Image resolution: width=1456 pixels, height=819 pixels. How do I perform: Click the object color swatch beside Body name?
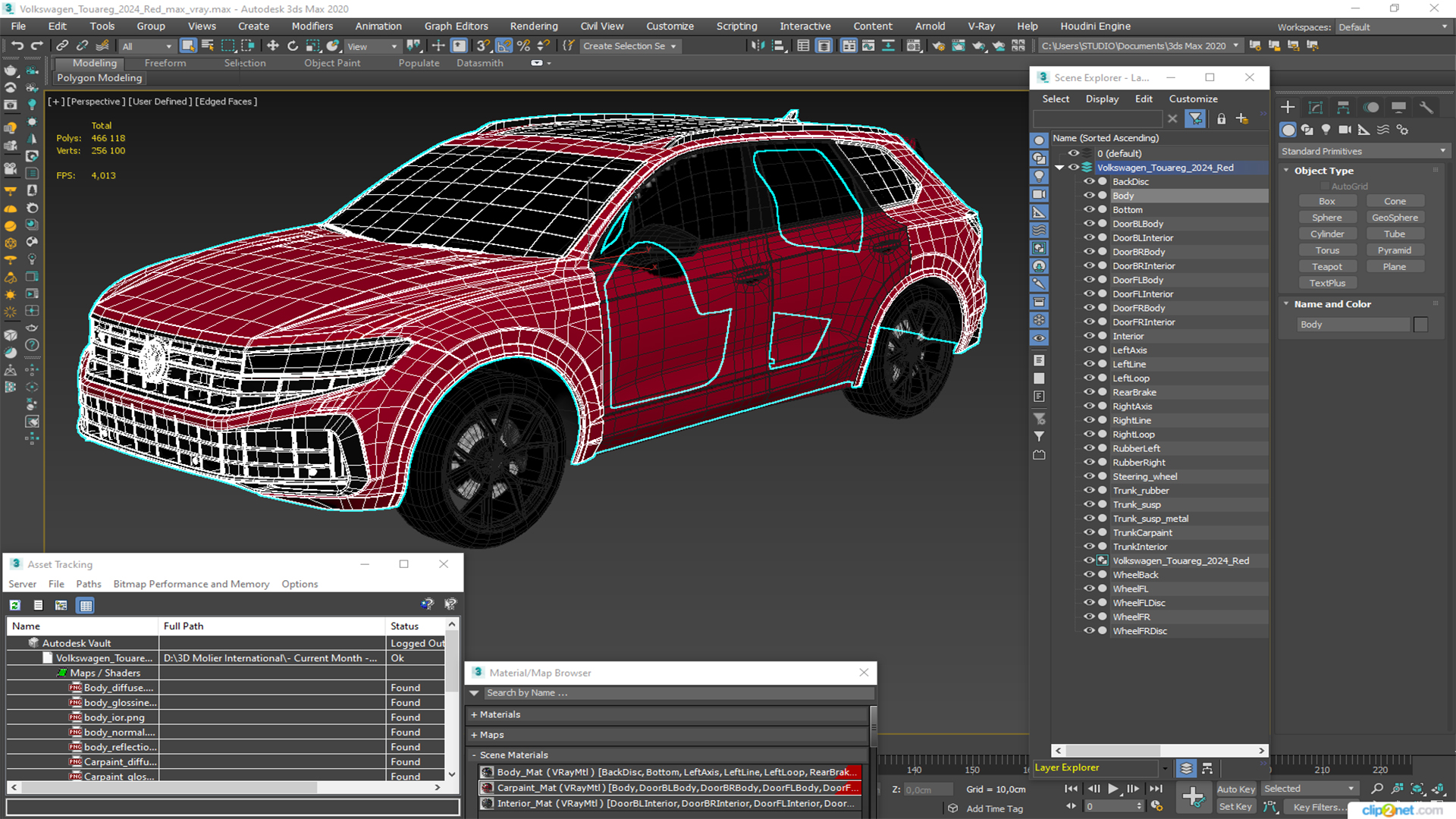(x=1420, y=325)
